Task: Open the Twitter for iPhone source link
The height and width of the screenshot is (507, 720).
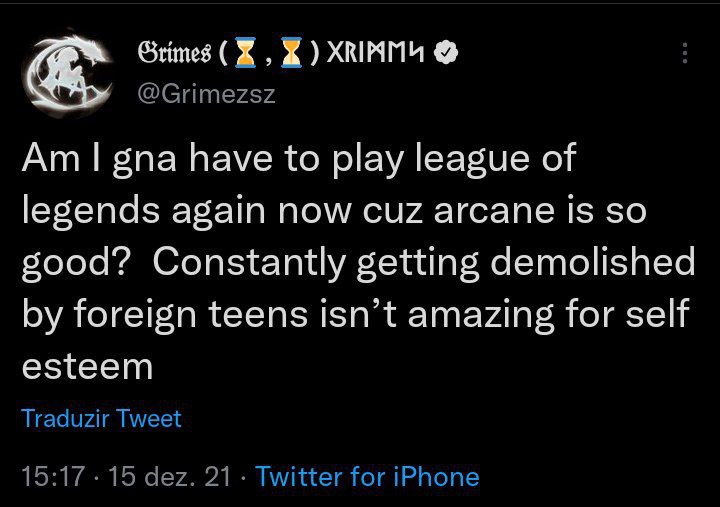Action: tap(367, 476)
